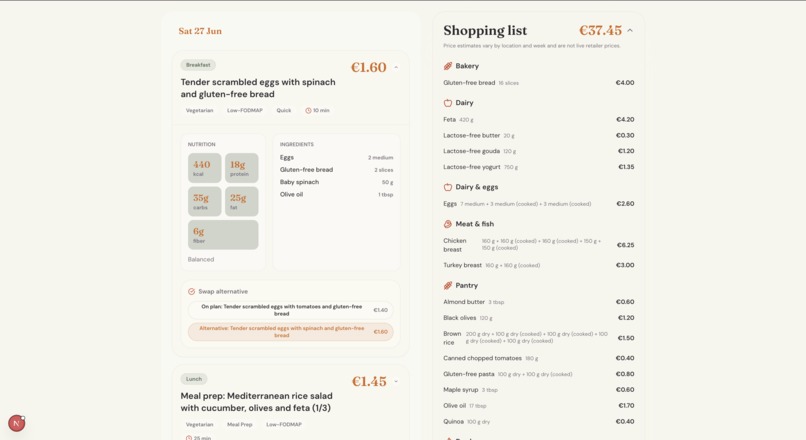
Task: Click the Lactose-free gouda item
Action: click(x=539, y=151)
